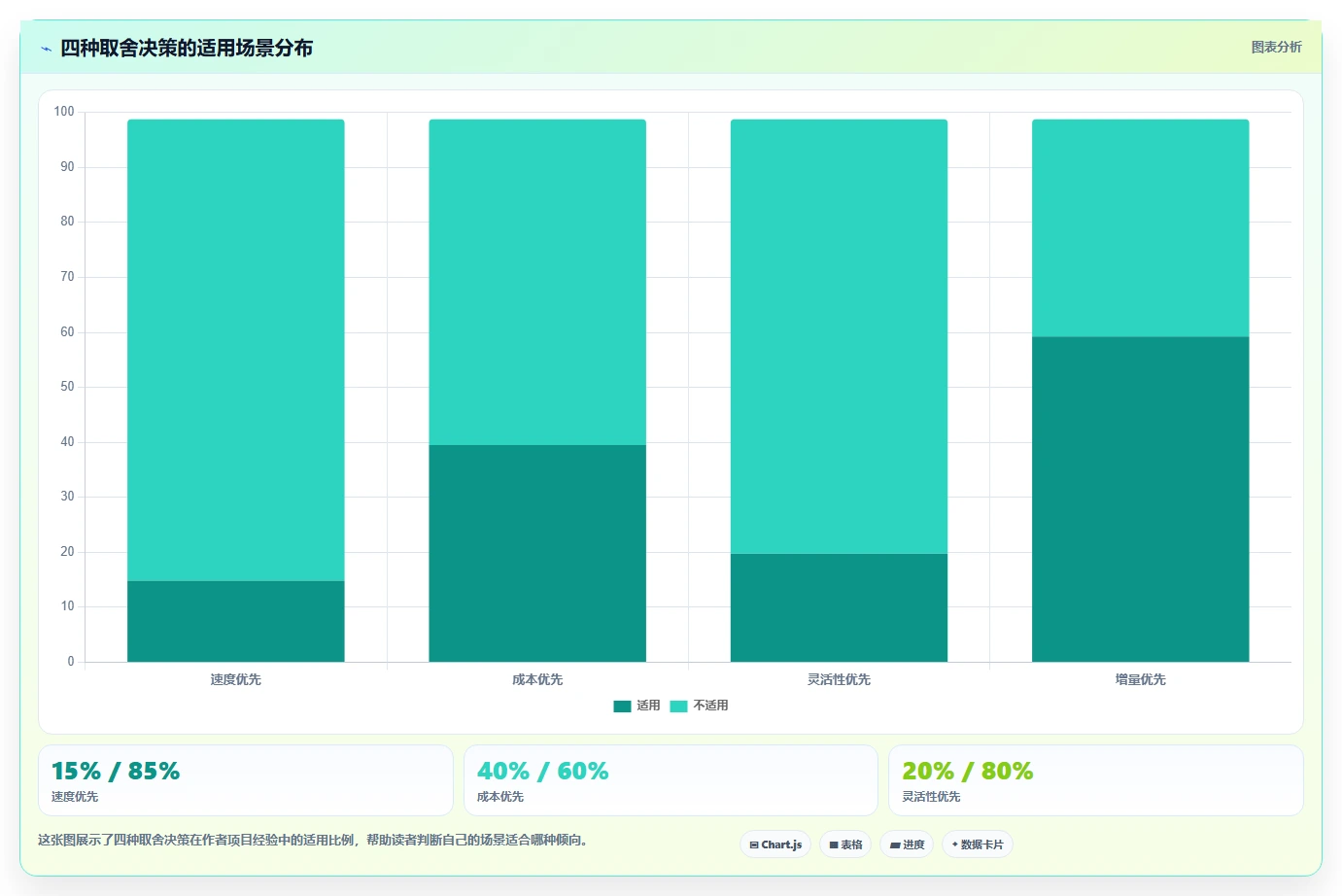Click the y-axis value 100
This screenshot has height=896, width=1342.
(64, 112)
